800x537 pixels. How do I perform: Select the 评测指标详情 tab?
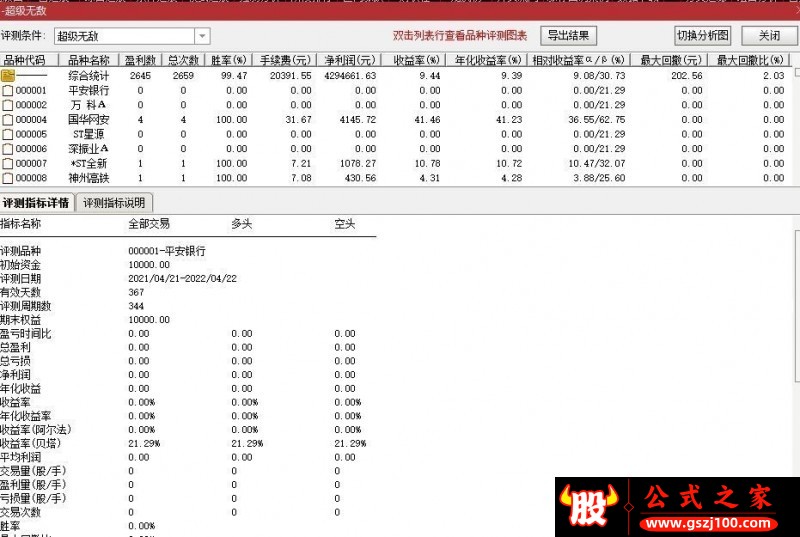(x=36, y=203)
